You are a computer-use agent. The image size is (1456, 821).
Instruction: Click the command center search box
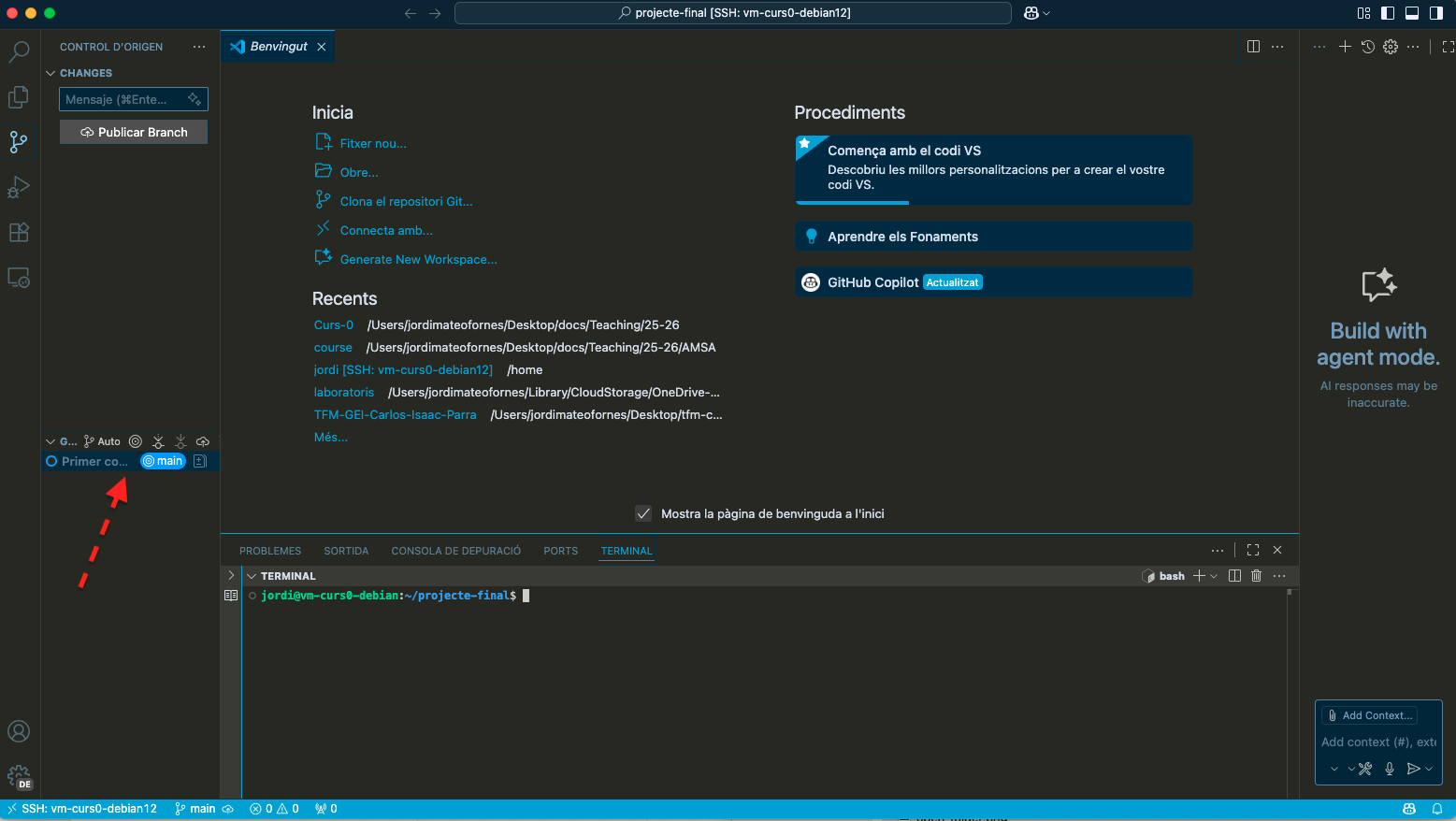[733, 13]
